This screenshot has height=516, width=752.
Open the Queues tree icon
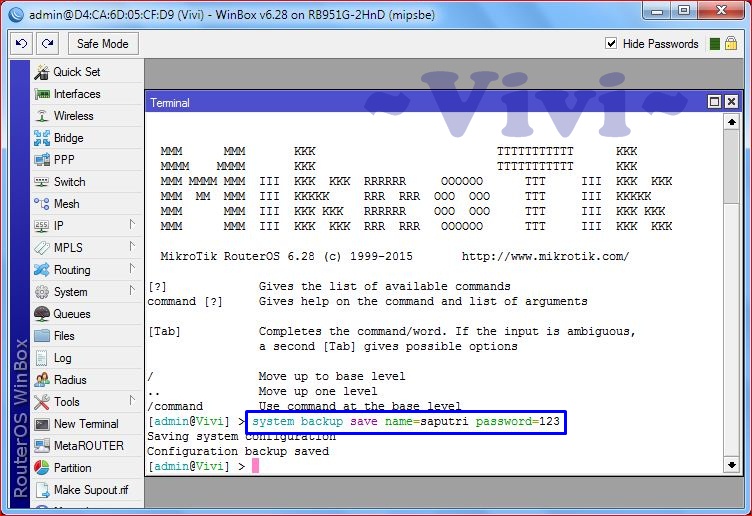click(42, 314)
